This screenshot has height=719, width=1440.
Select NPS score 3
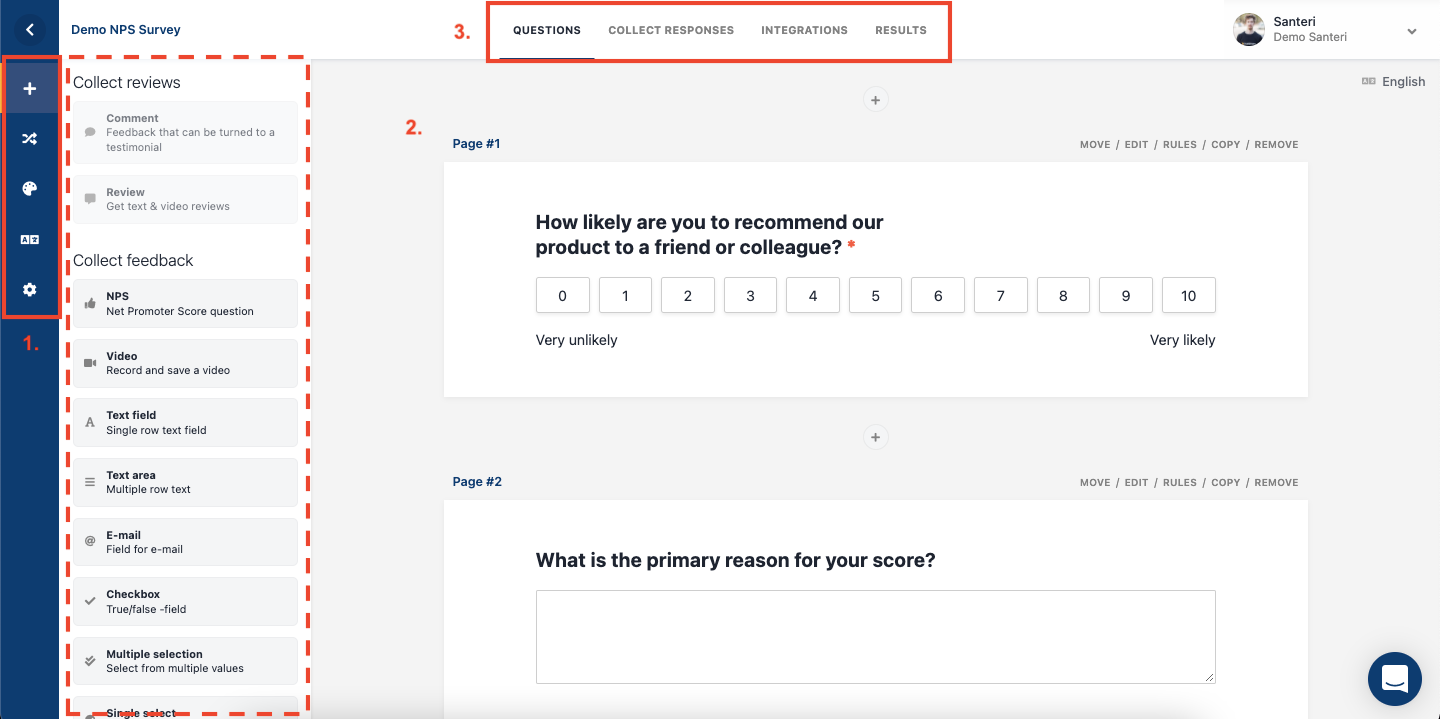(x=750, y=295)
